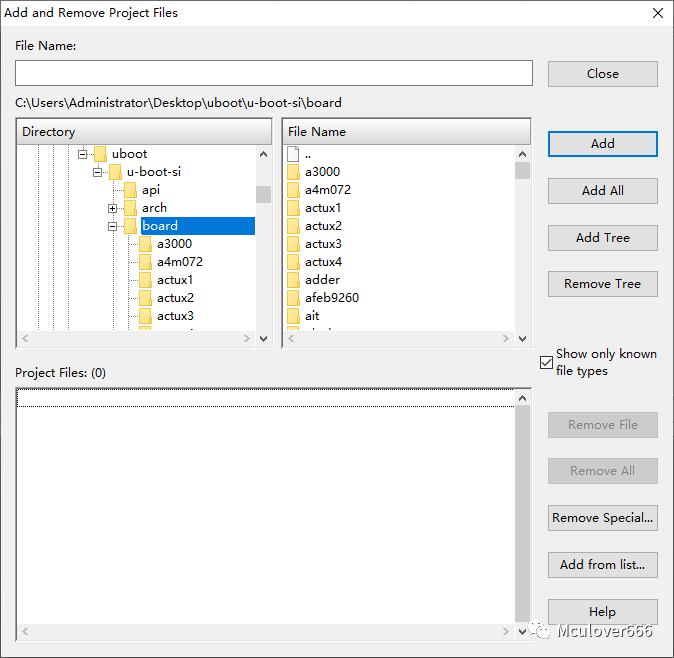Click actux1 folder icon in File Name list
The image size is (674, 658).
pyautogui.click(x=294, y=208)
